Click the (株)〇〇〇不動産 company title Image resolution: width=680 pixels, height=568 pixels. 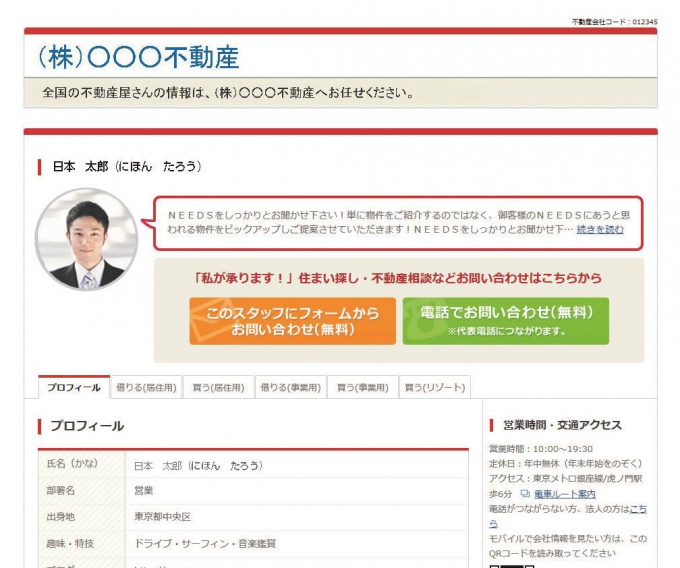[x=139, y=58]
